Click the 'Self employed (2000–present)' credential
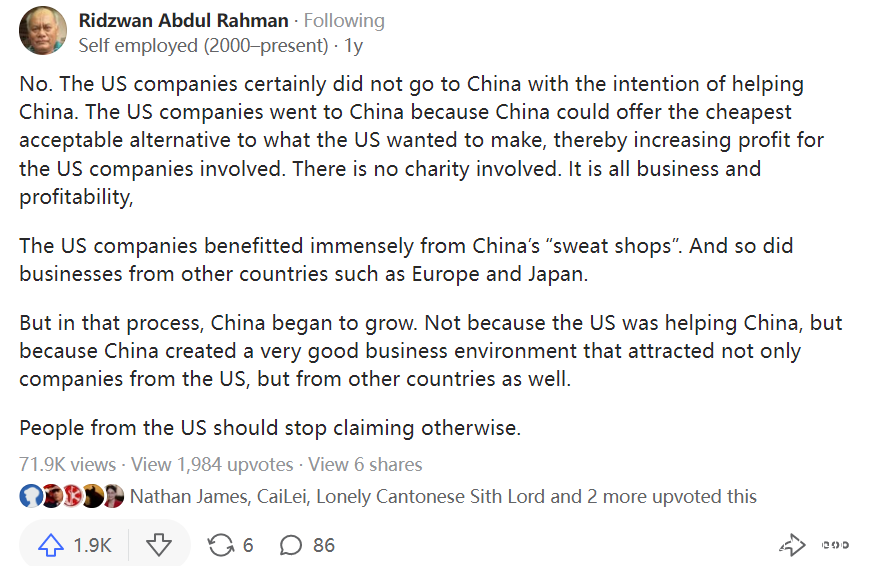Viewport: 871px width, 566px height. tap(203, 45)
